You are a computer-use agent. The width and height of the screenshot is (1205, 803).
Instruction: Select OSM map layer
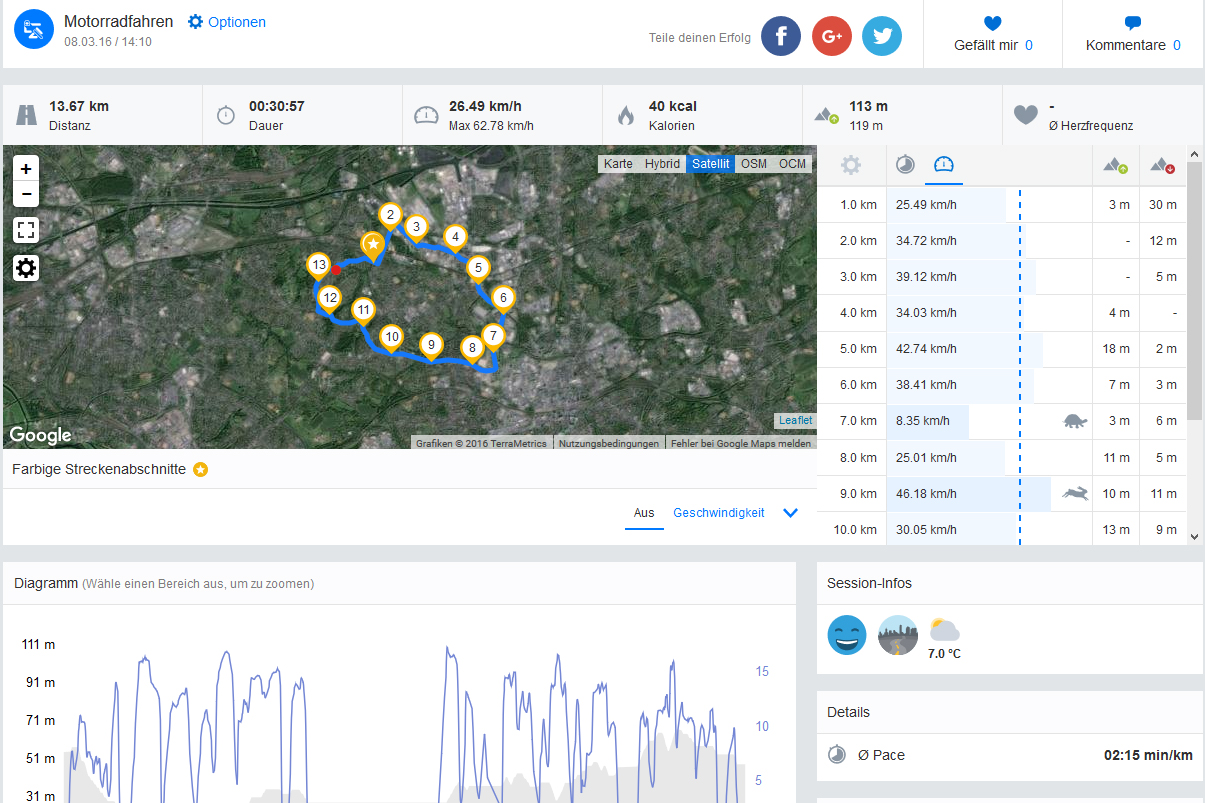[754, 164]
